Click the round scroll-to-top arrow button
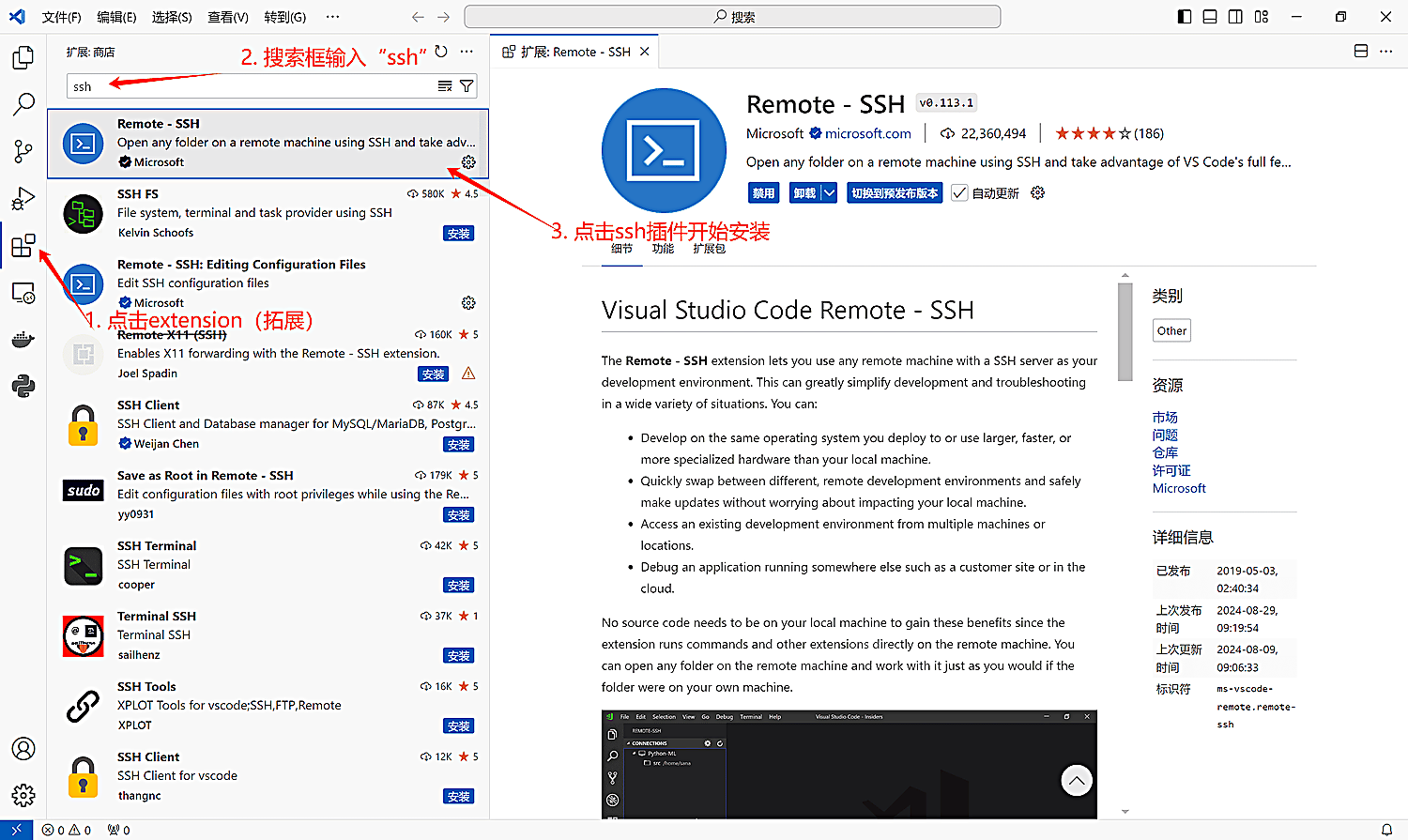The image size is (1408, 840). click(x=1077, y=780)
